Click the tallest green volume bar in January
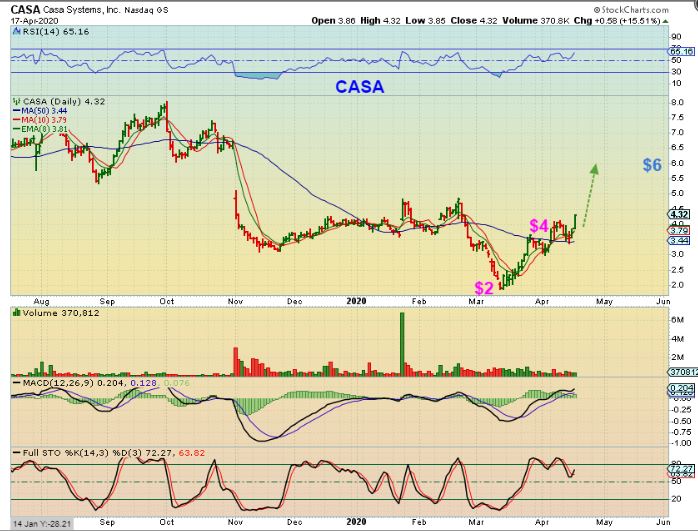This screenshot has height=531, width=698. click(402, 345)
